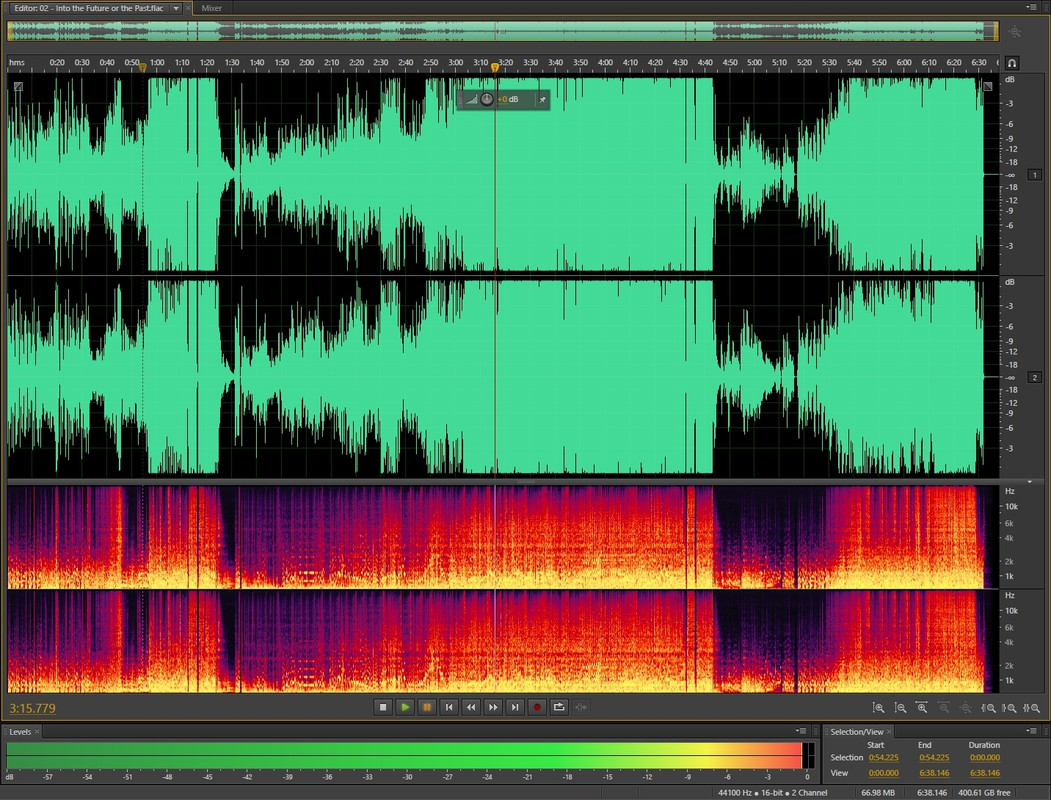Start playback with the green Play button
The image size is (1051, 800).
click(405, 707)
